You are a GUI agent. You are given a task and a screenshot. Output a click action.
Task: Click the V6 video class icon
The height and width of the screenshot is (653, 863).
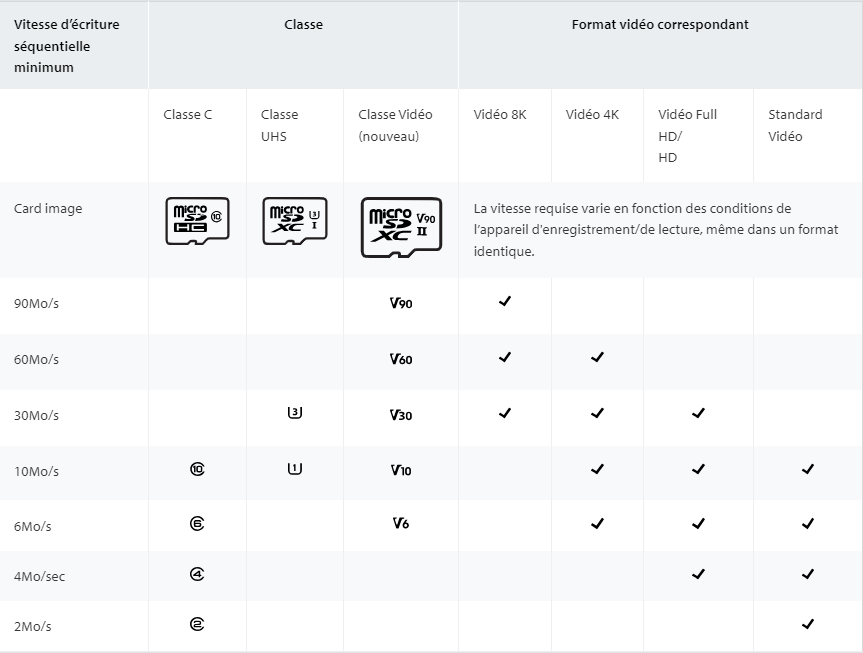point(401,523)
